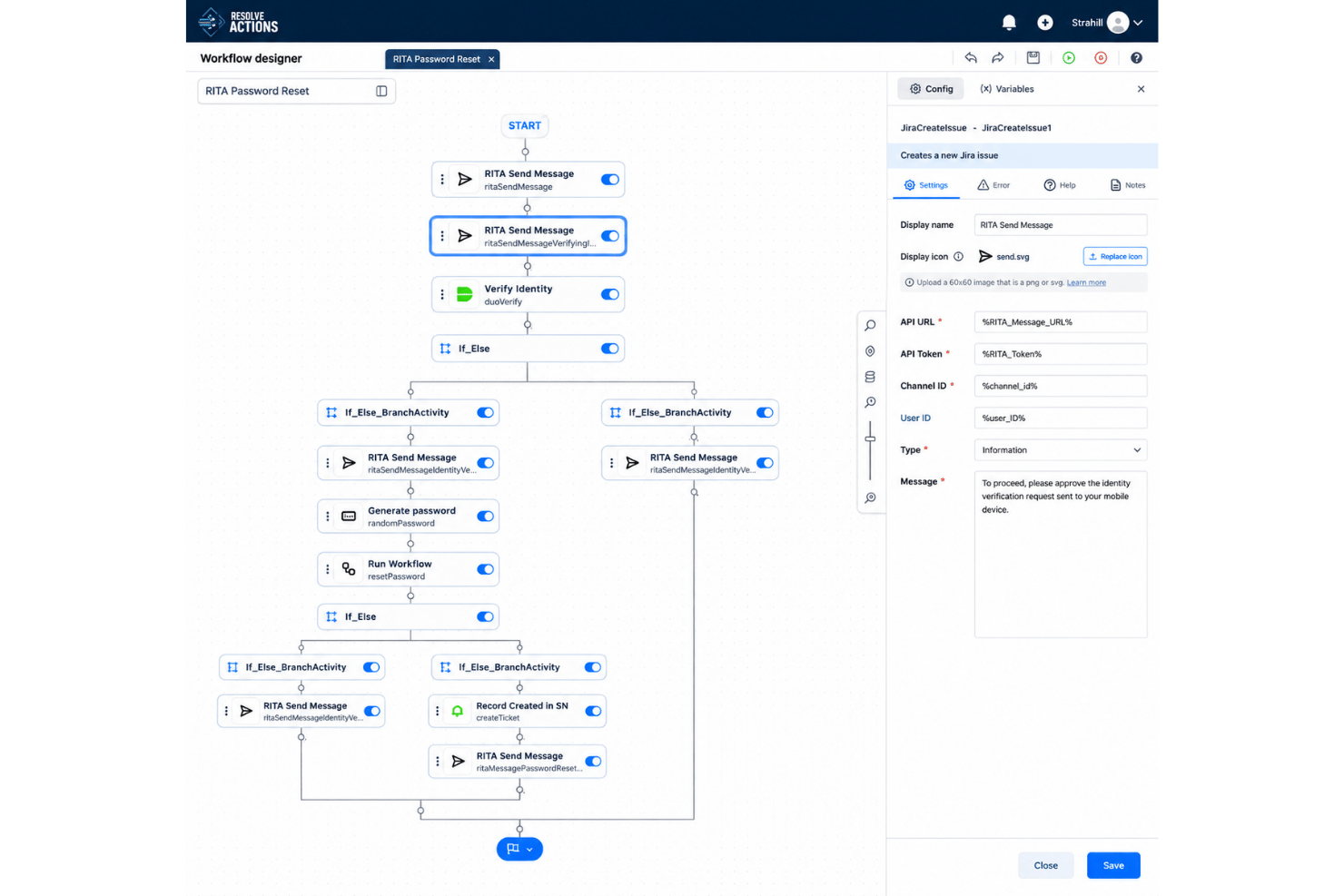Click the blue Save button
The height and width of the screenshot is (896, 1344).
pyautogui.click(x=1113, y=866)
